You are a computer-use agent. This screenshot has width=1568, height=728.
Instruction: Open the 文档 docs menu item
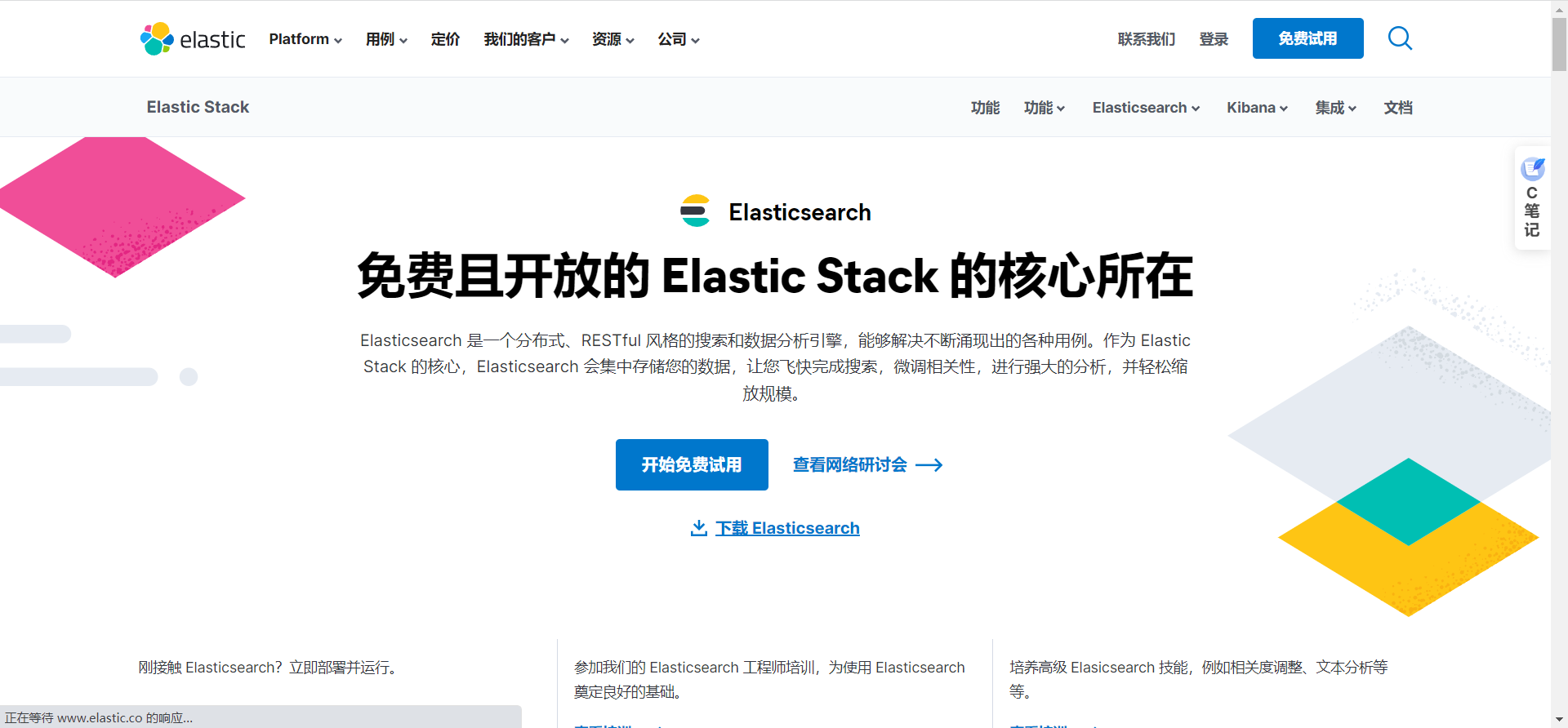click(x=1398, y=108)
